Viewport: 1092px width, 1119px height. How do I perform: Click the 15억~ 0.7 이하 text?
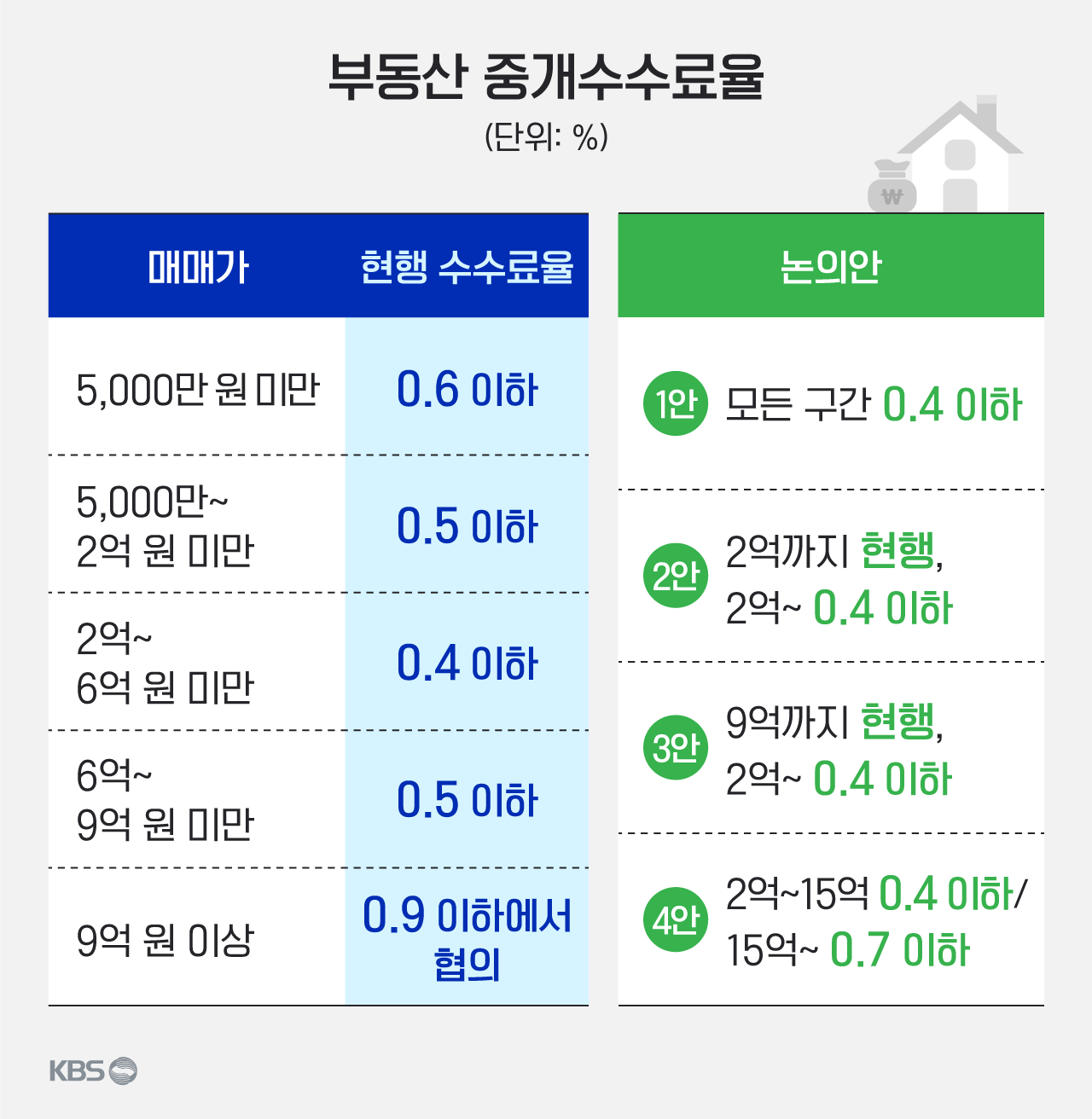pos(848,949)
